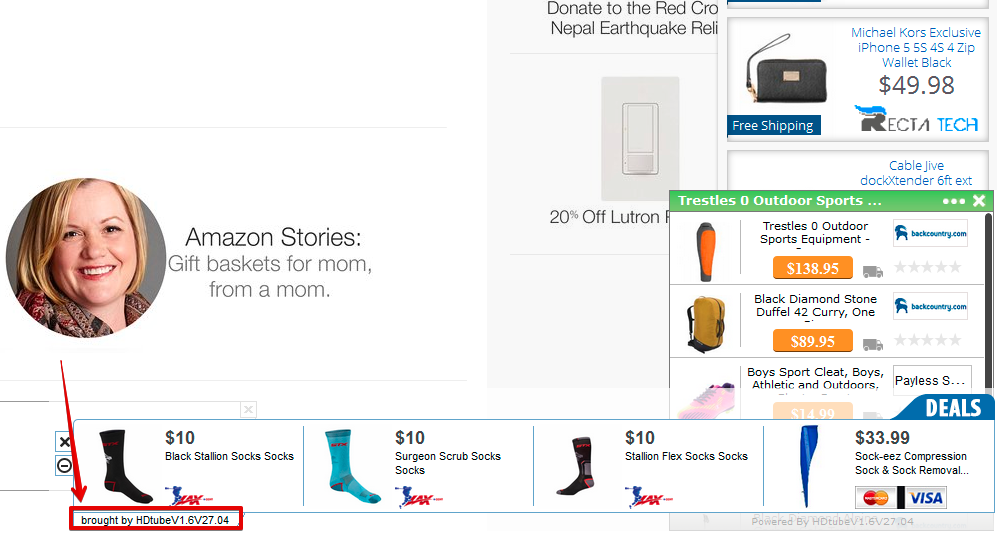Click the star rating beside Trestles item
This screenshot has height=535, width=997.
coord(927,267)
